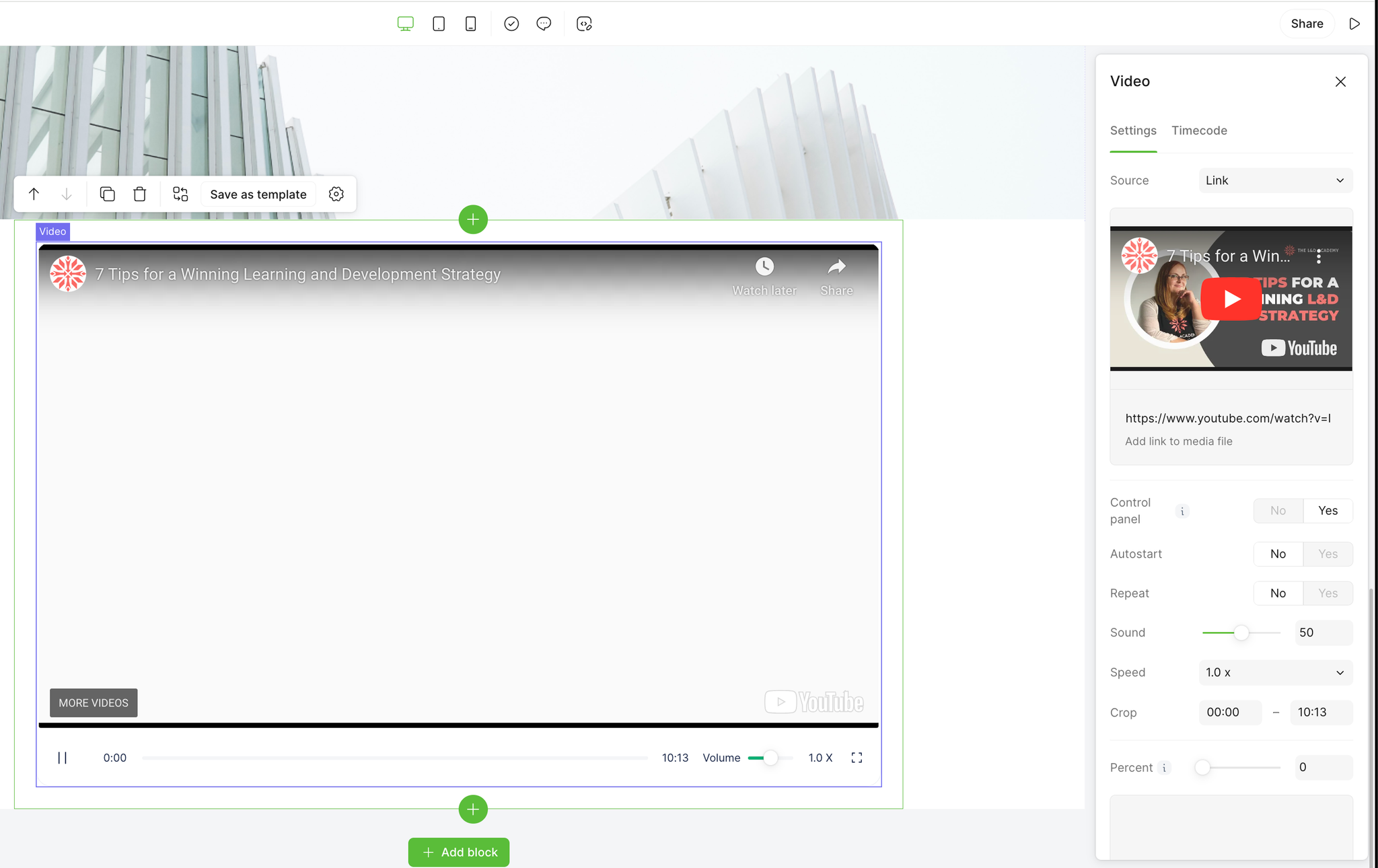1378x868 pixels.
Task: Set Autostart to No
Action: [x=1278, y=554]
